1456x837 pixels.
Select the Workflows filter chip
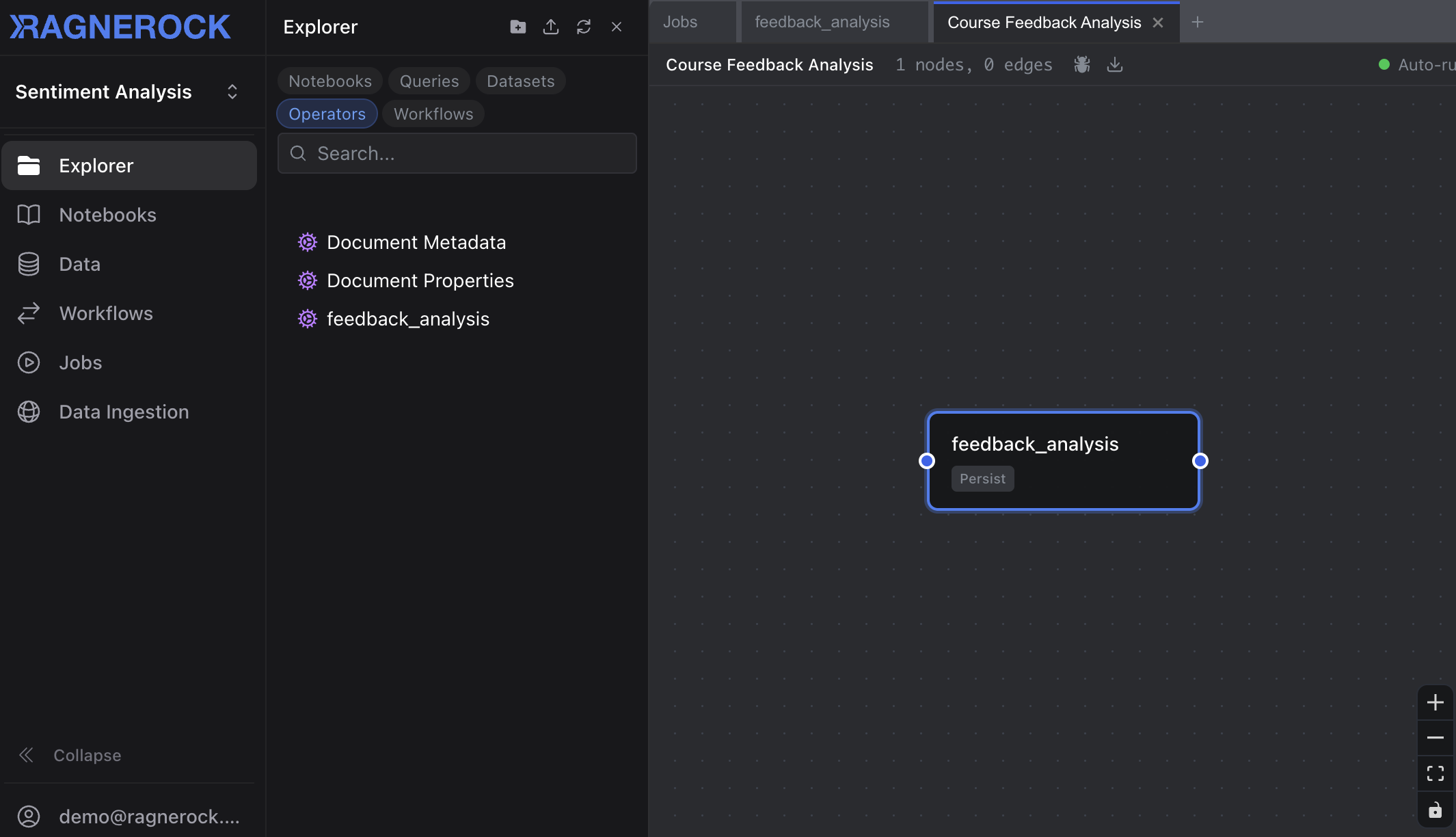(x=433, y=114)
